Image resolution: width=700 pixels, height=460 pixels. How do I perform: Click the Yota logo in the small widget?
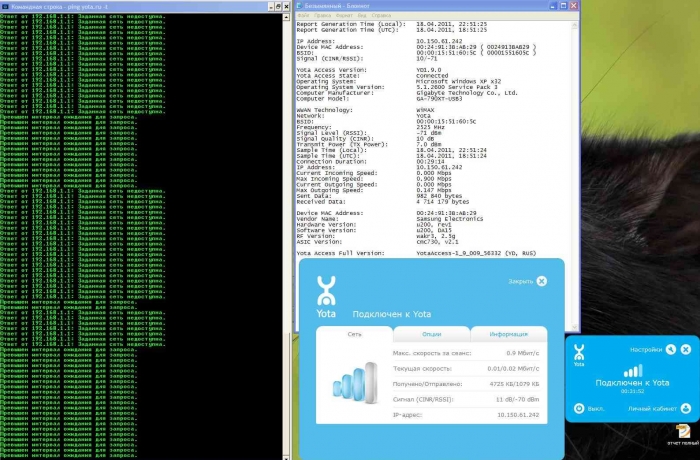579,354
